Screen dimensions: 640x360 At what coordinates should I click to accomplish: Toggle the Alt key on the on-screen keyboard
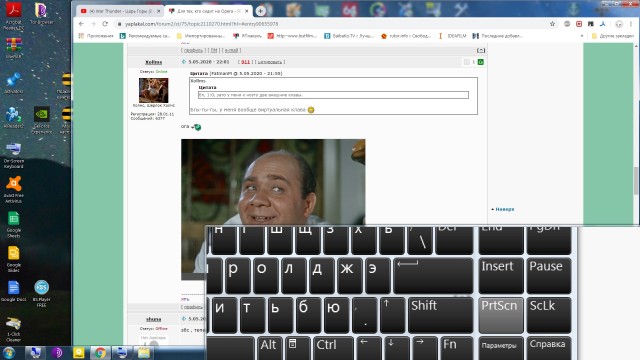269,348
